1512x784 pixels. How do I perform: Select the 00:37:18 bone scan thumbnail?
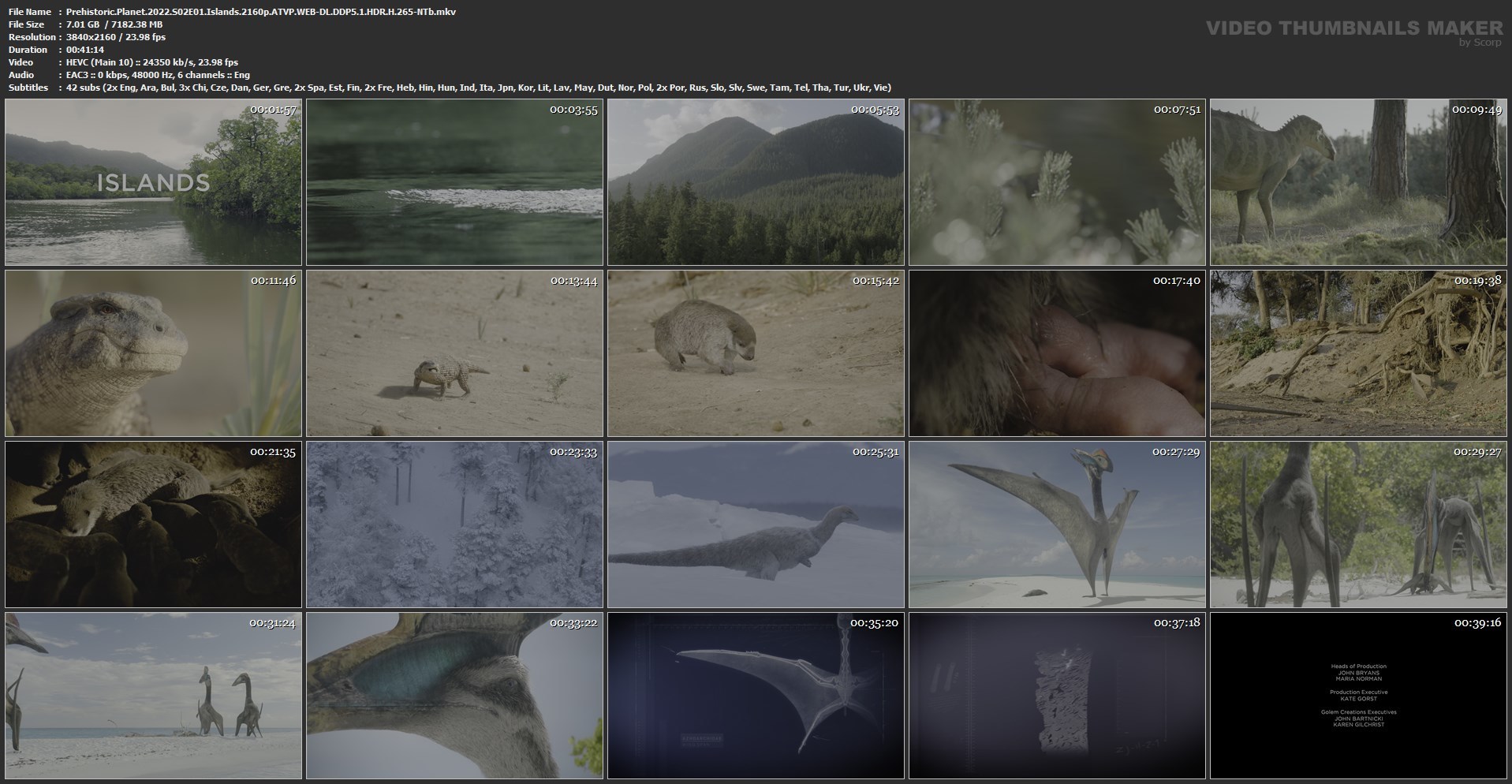[1057, 696]
